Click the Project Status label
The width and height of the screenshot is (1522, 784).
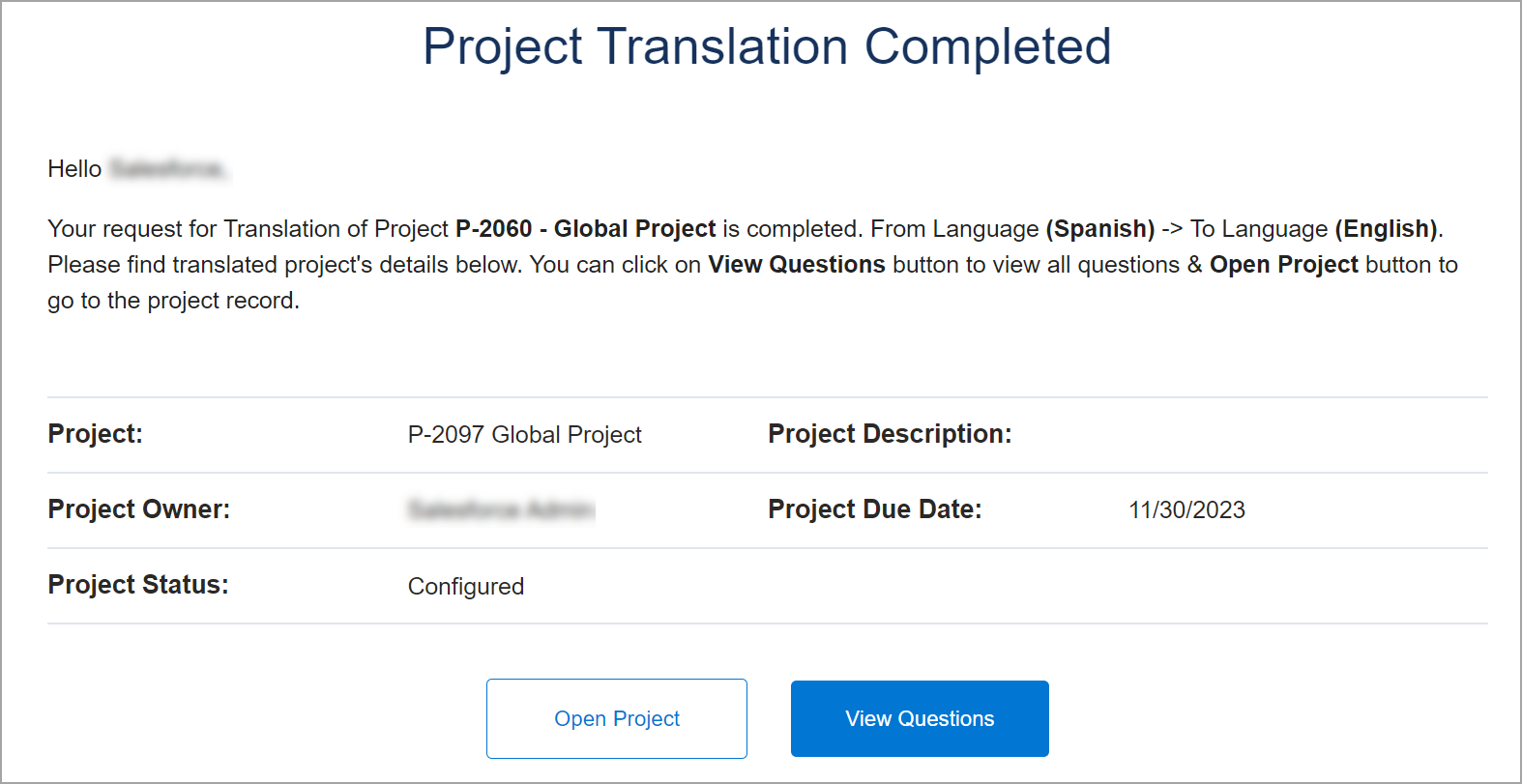click(x=138, y=585)
